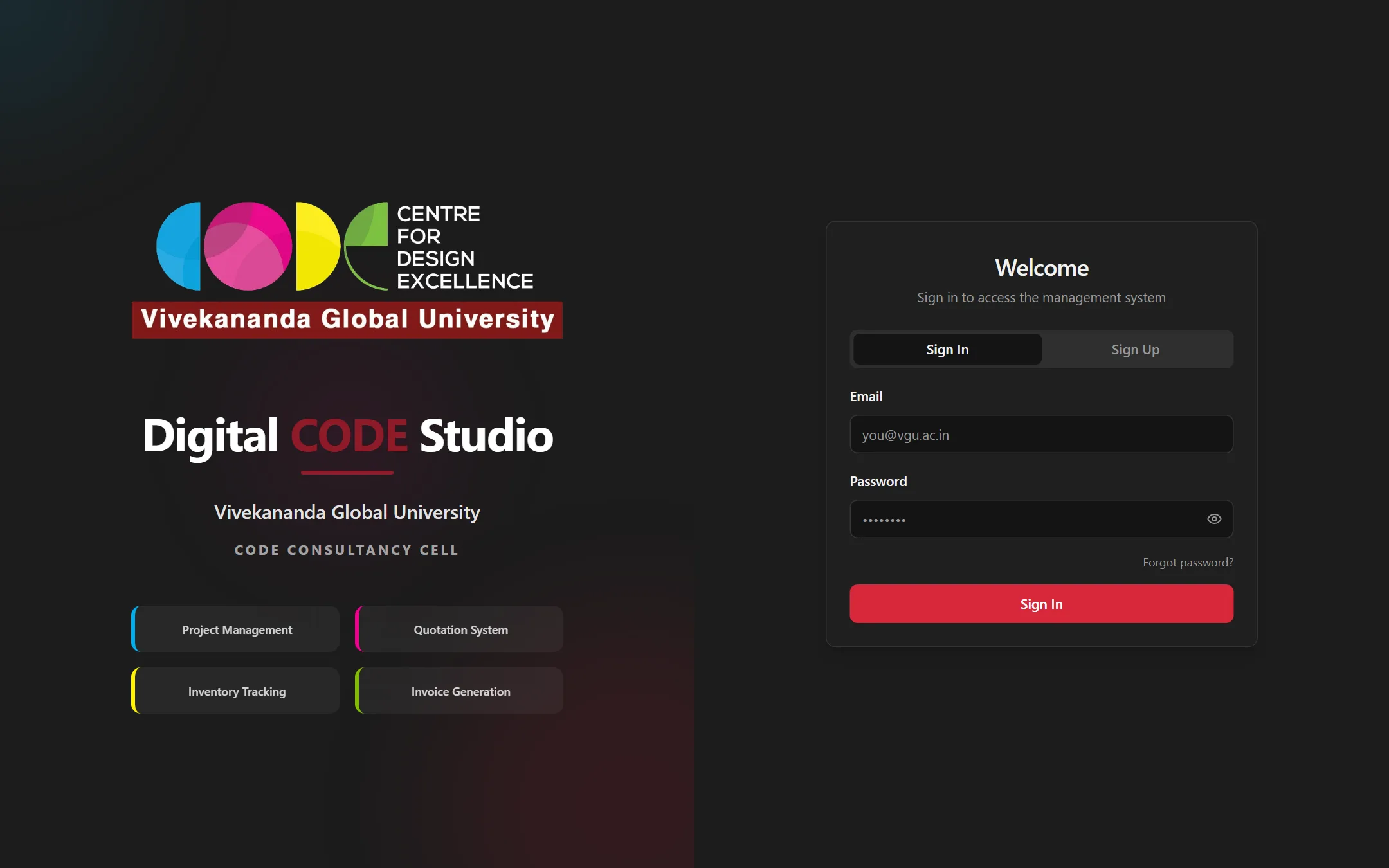This screenshot has height=868, width=1389.
Task: Switch to the Sign Up tab
Action: tap(1136, 349)
